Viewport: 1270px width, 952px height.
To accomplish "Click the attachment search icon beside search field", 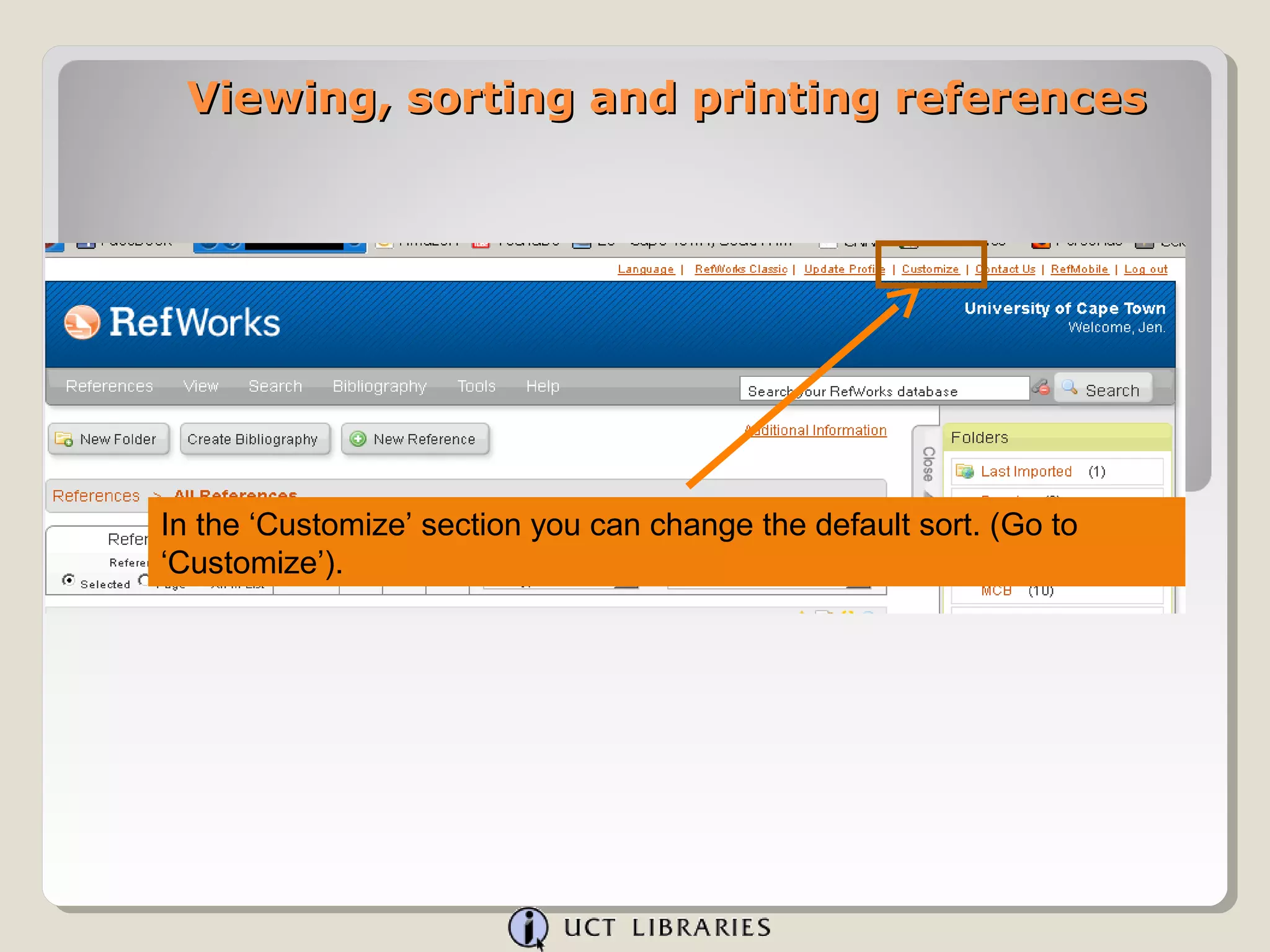I will [1041, 387].
